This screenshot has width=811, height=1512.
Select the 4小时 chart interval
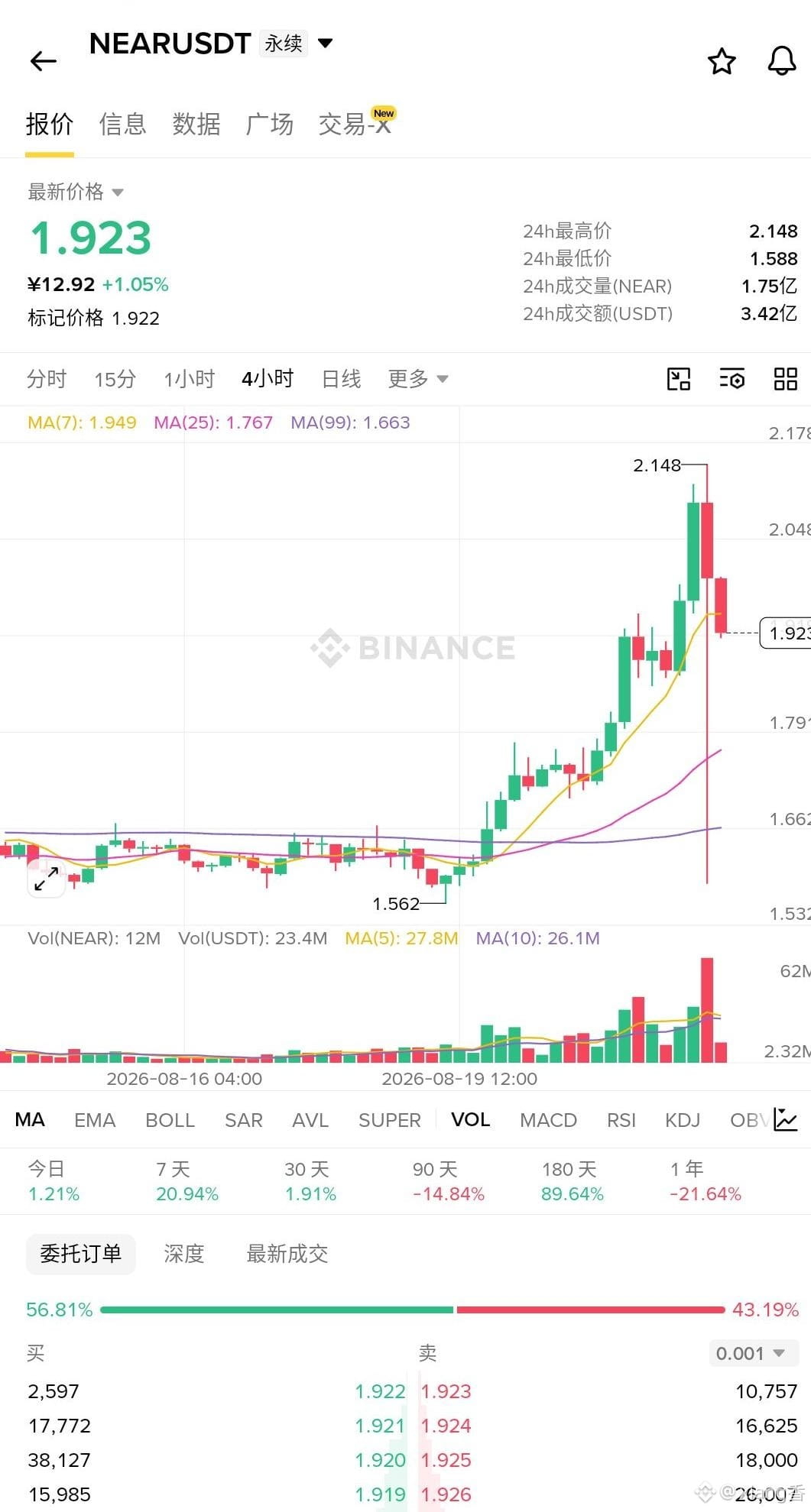[x=268, y=379]
